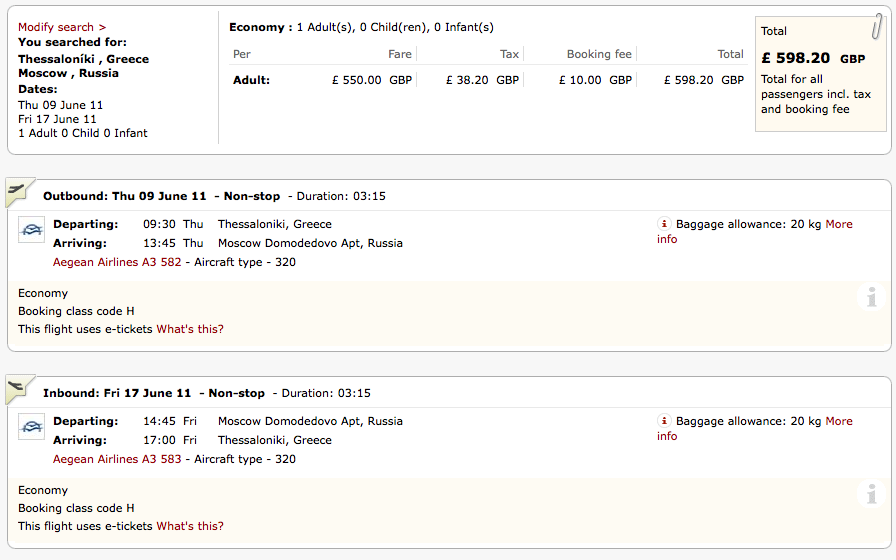Screen dimensions: 896x560
Task: Click the grey info icon in inbound economy panel
Action: (872, 494)
